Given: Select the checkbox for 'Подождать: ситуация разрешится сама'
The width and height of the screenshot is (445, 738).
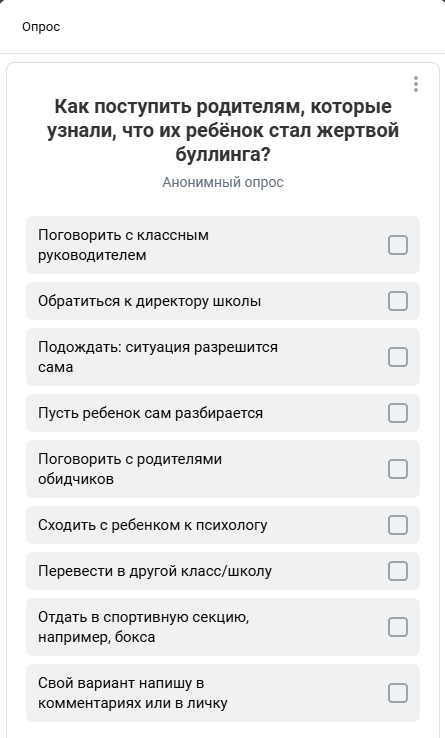Looking at the screenshot, I should (x=398, y=357).
